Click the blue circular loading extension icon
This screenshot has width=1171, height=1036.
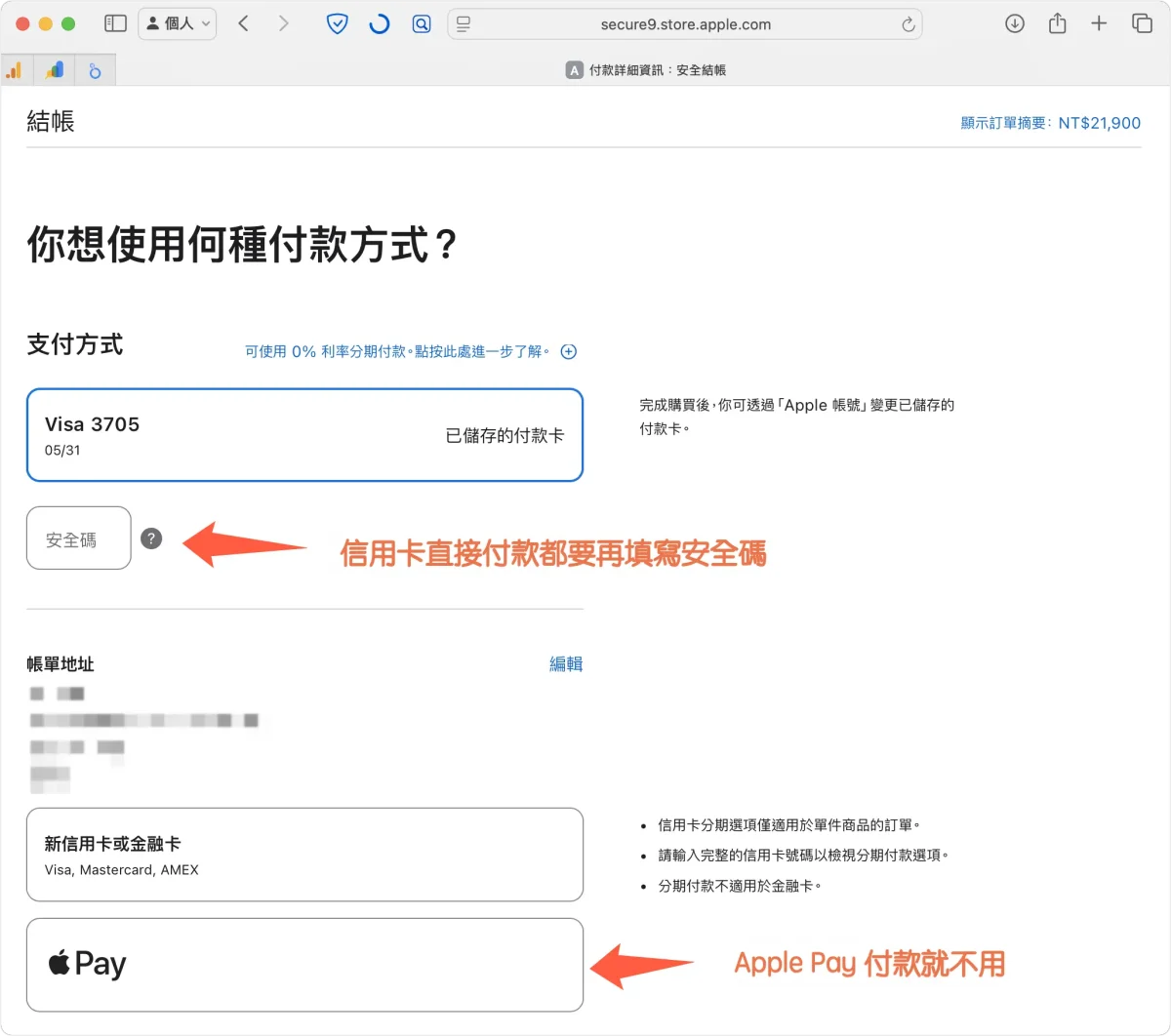click(x=380, y=23)
